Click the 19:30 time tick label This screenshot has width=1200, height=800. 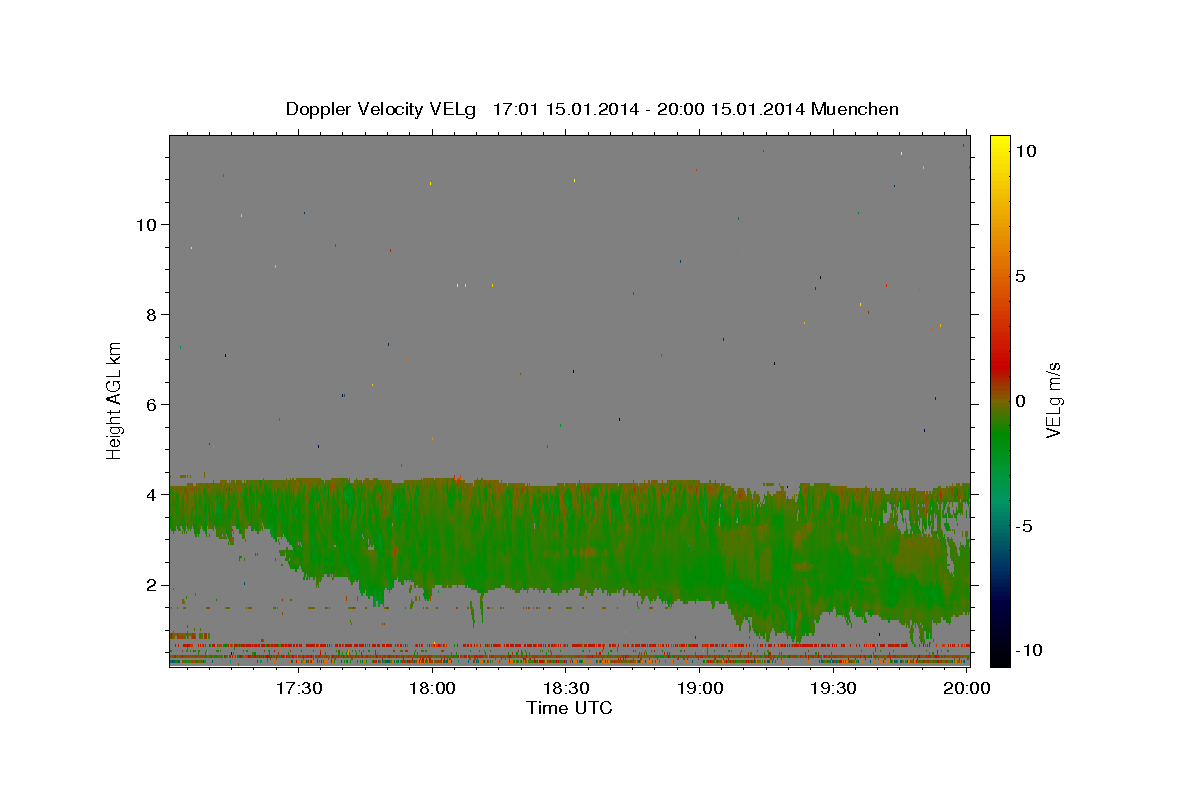pos(834,688)
